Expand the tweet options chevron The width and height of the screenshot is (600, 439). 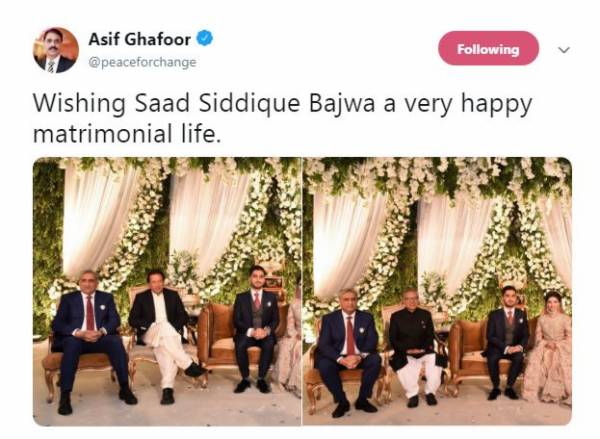(x=564, y=50)
